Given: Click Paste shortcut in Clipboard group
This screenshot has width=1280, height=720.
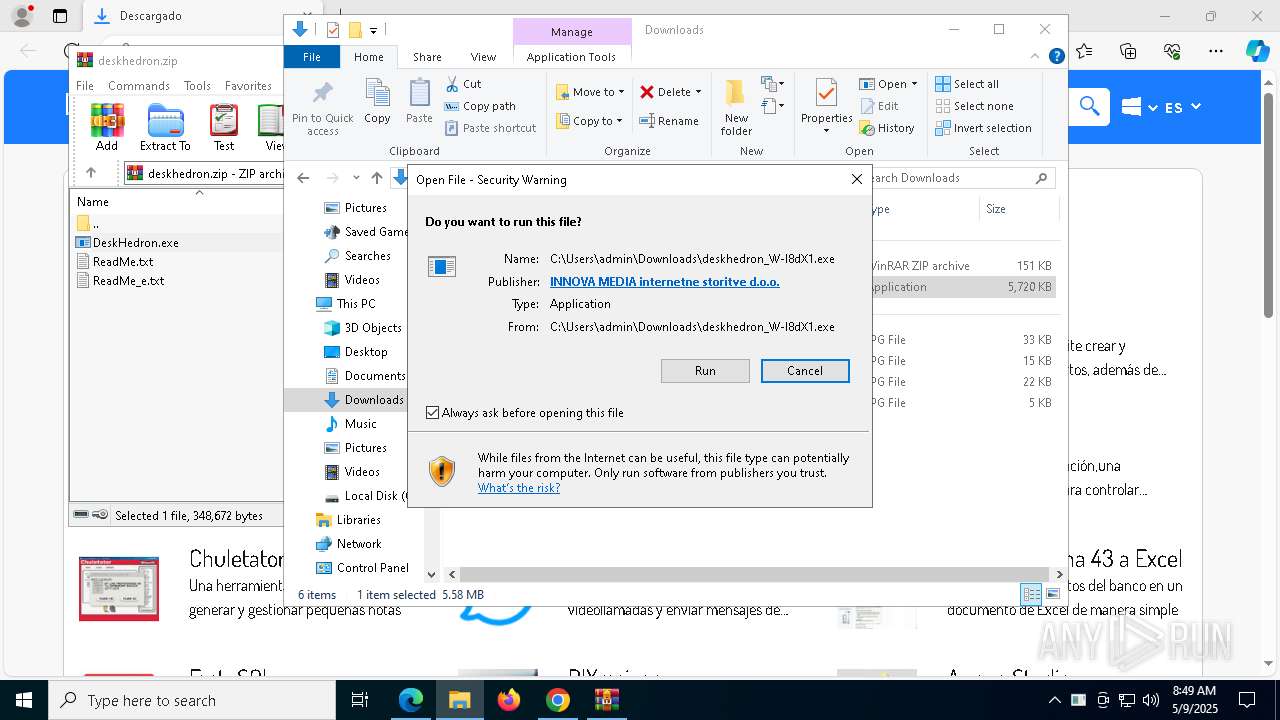Looking at the screenshot, I should click(x=490, y=128).
